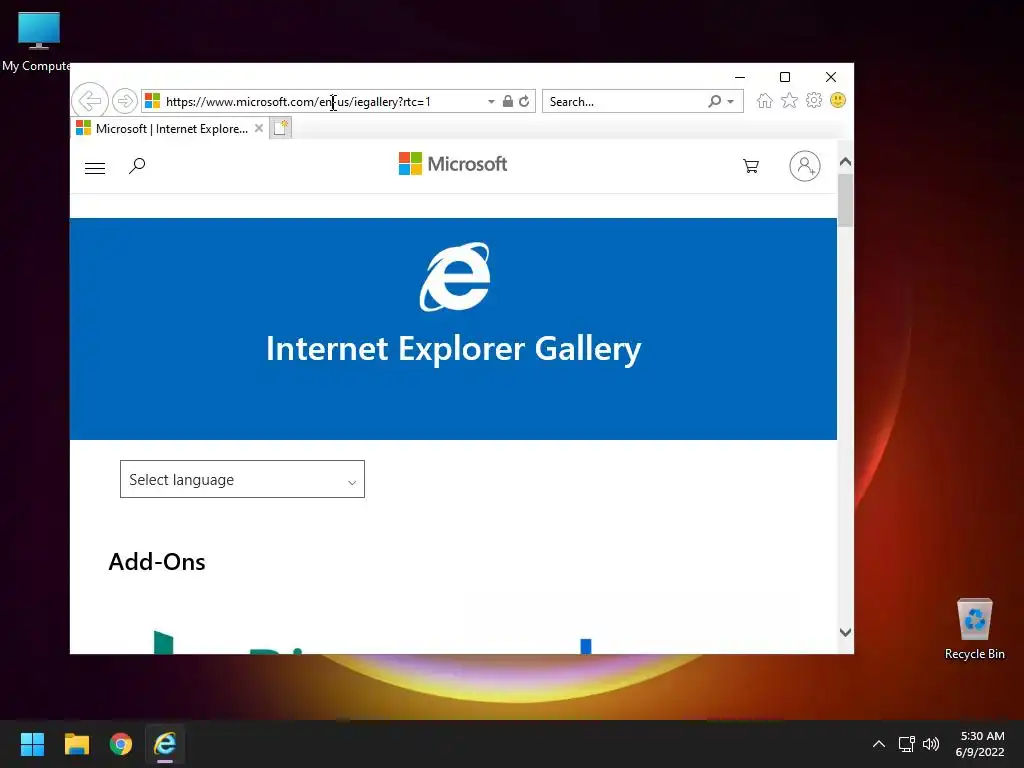
Task: Click the Microsoft site search magnifier
Action: pos(136,166)
